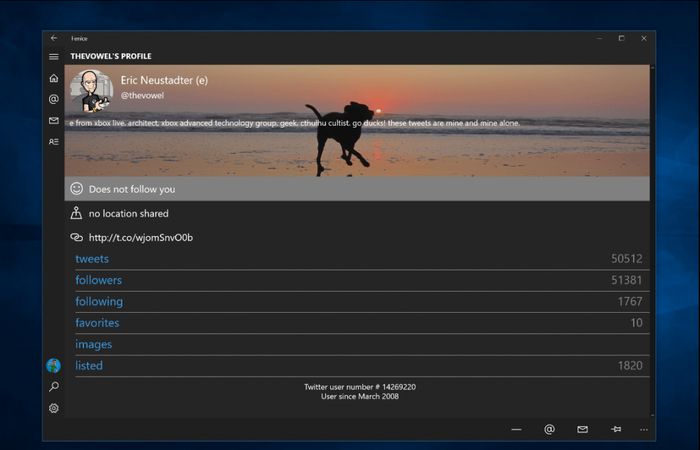Click the back arrow in title bar

[x=54, y=38]
